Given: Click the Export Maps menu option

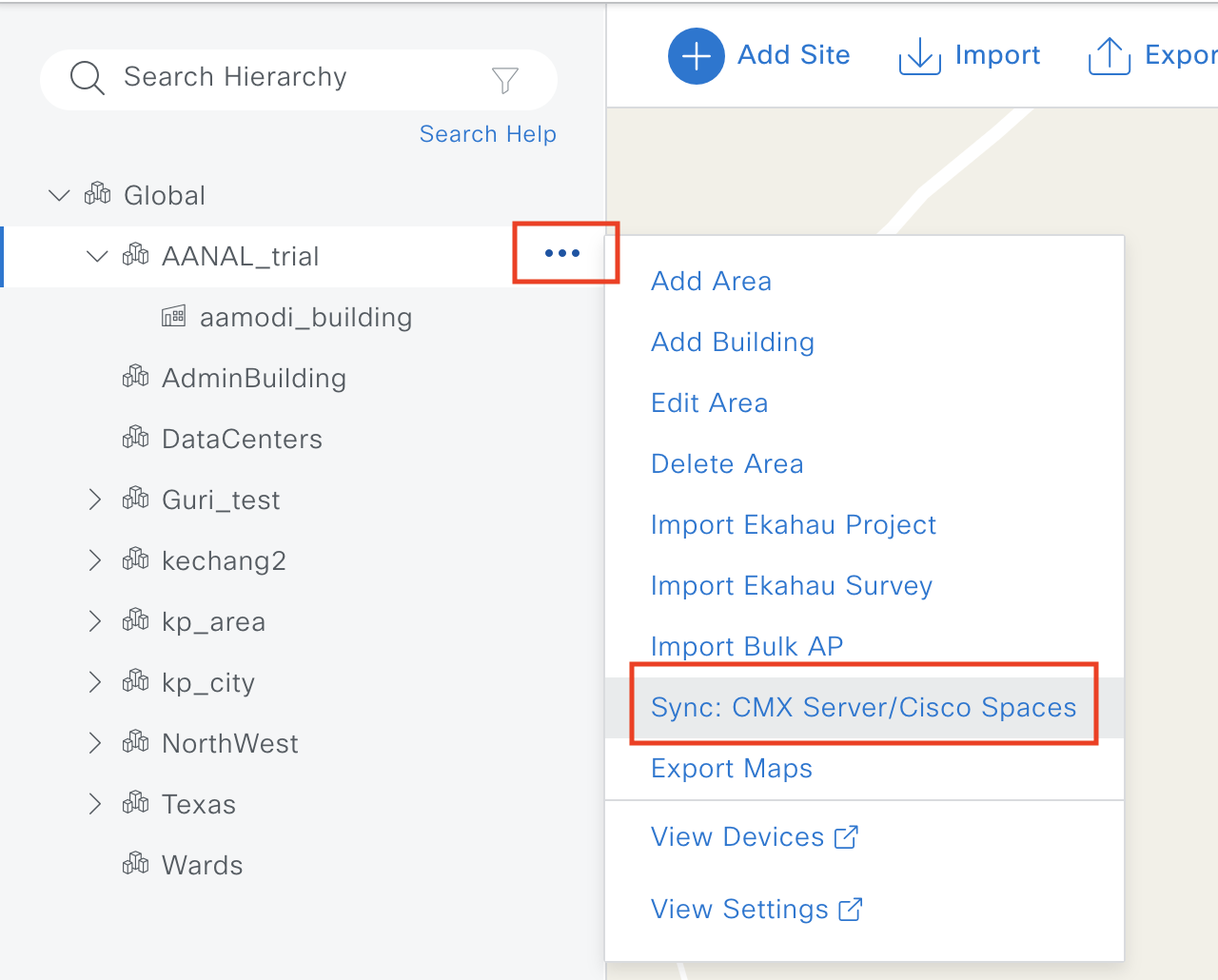Looking at the screenshot, I should [731, 769].
